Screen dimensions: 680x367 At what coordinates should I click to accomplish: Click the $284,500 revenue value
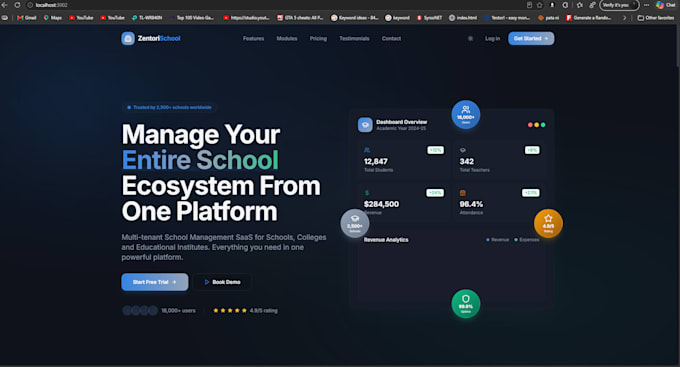click(x=381, y=204)
